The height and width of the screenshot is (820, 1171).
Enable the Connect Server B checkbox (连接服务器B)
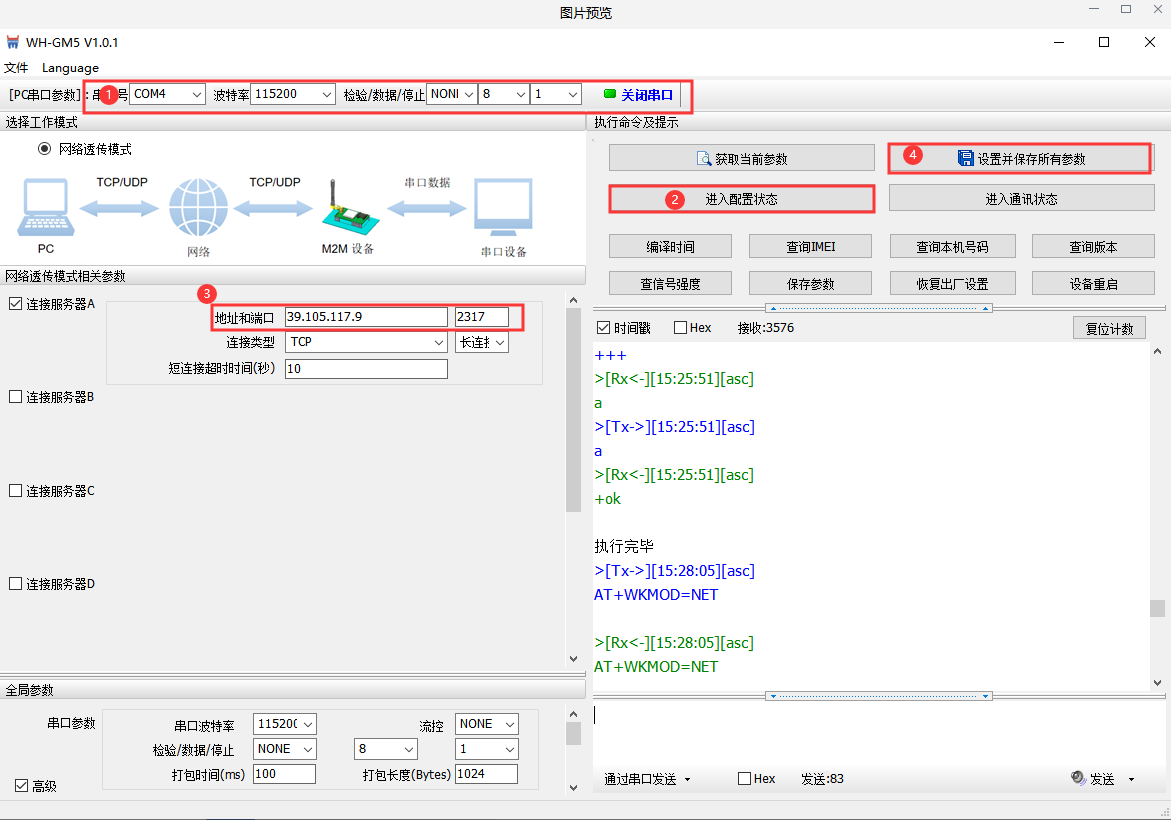(15, 397)
